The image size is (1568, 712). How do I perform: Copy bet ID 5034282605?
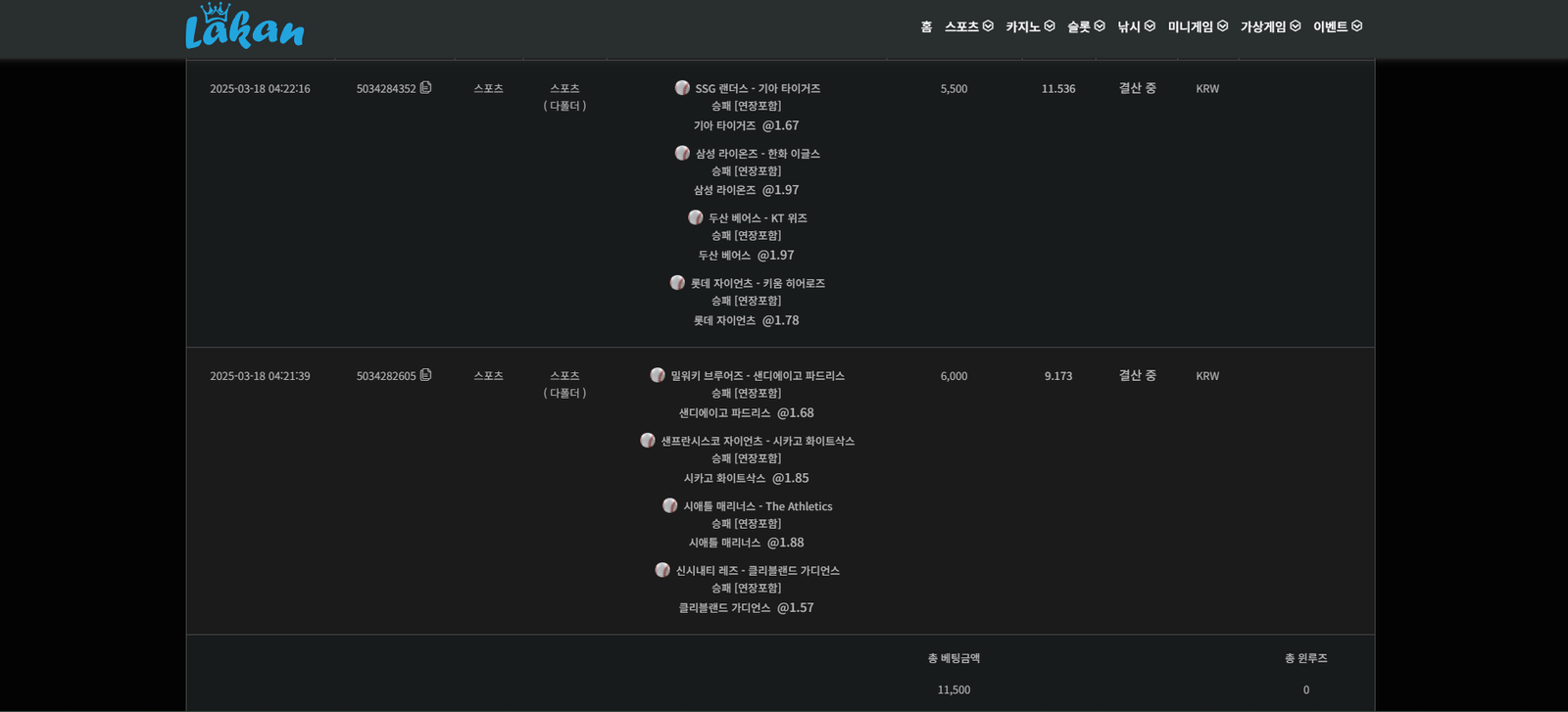[425, 375]
